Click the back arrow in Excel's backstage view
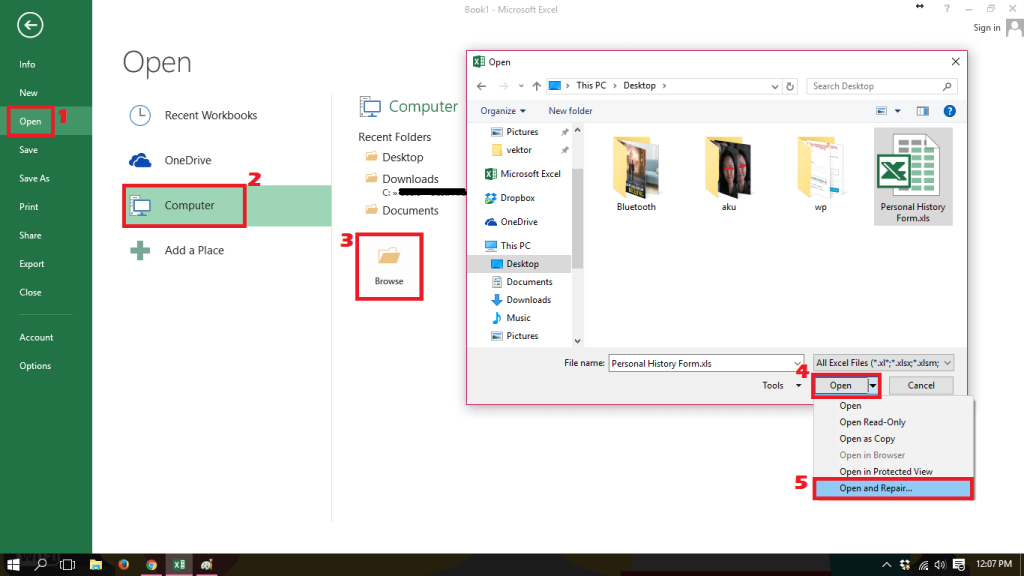 pyautogui.click(x=30, y=25)
